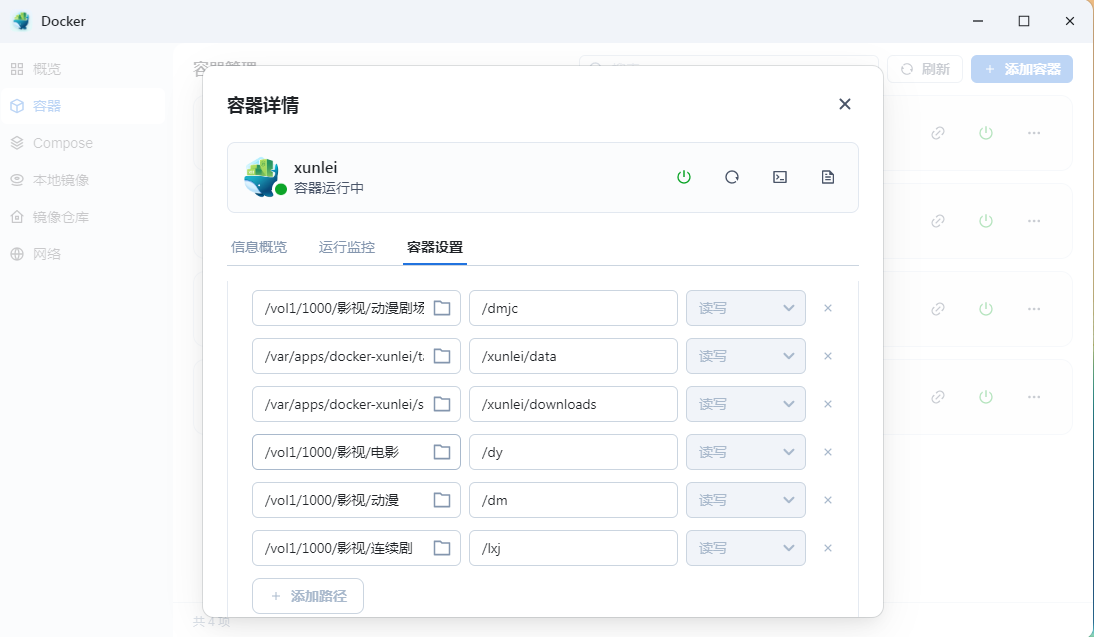Open 概览 in the sidebar
The height and width of the screenshot is (637, 1094).
[x=82, y=69]
